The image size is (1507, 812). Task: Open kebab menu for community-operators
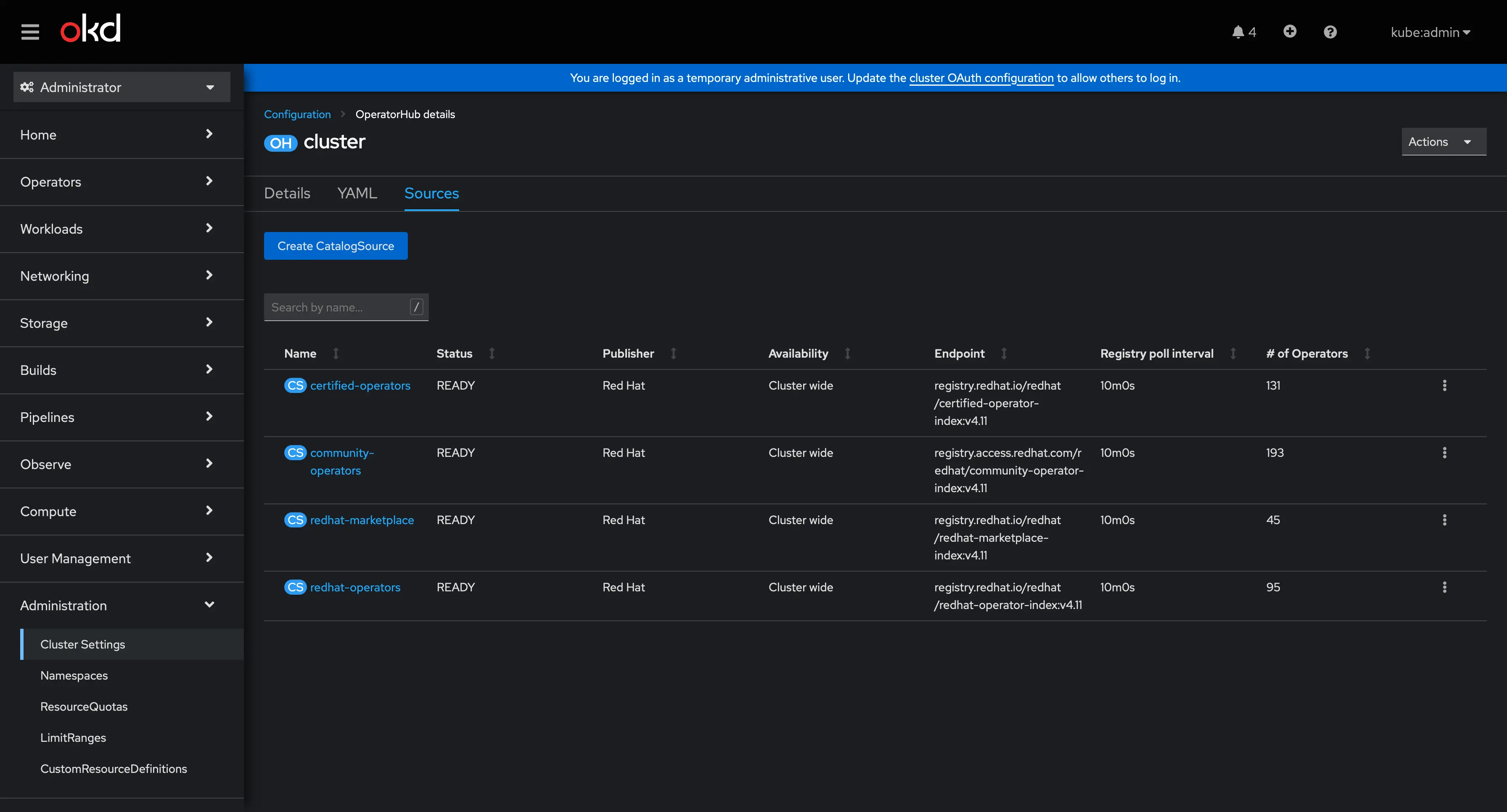point(1444,453)
